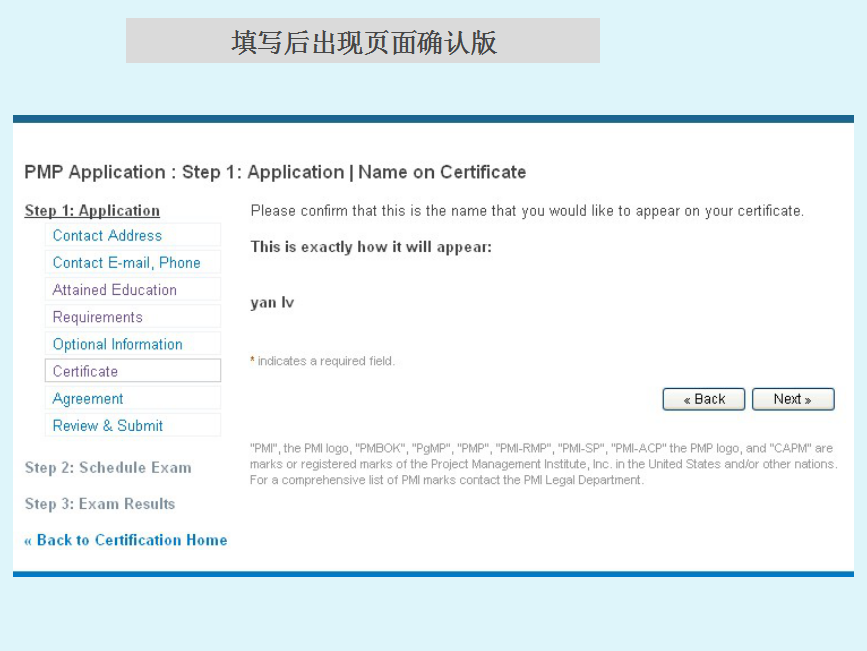Go to Contact E-mail, Phone section
This screenshot has height=651, width=867.
[126, 263]
